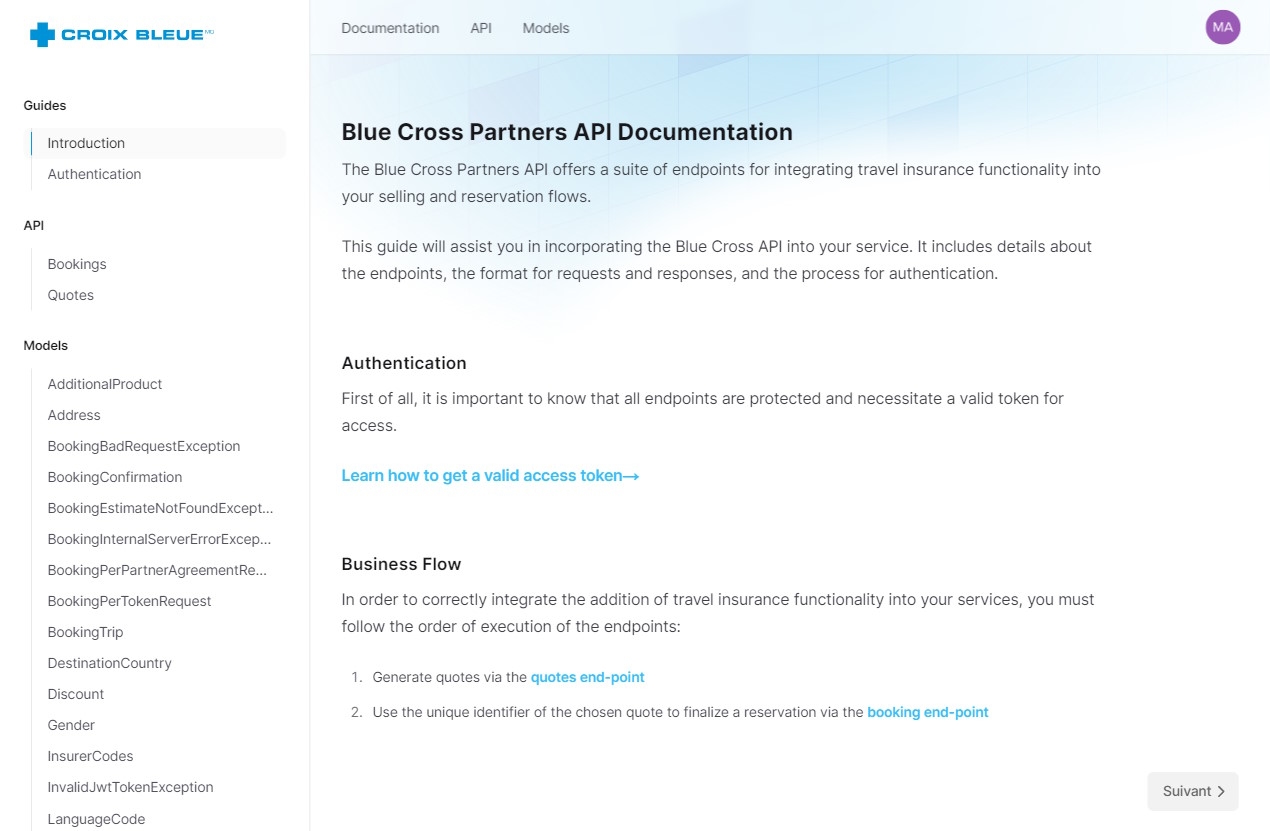Open the booking end-point link
Screen dimensions: 1270x831
click(927, 712)
